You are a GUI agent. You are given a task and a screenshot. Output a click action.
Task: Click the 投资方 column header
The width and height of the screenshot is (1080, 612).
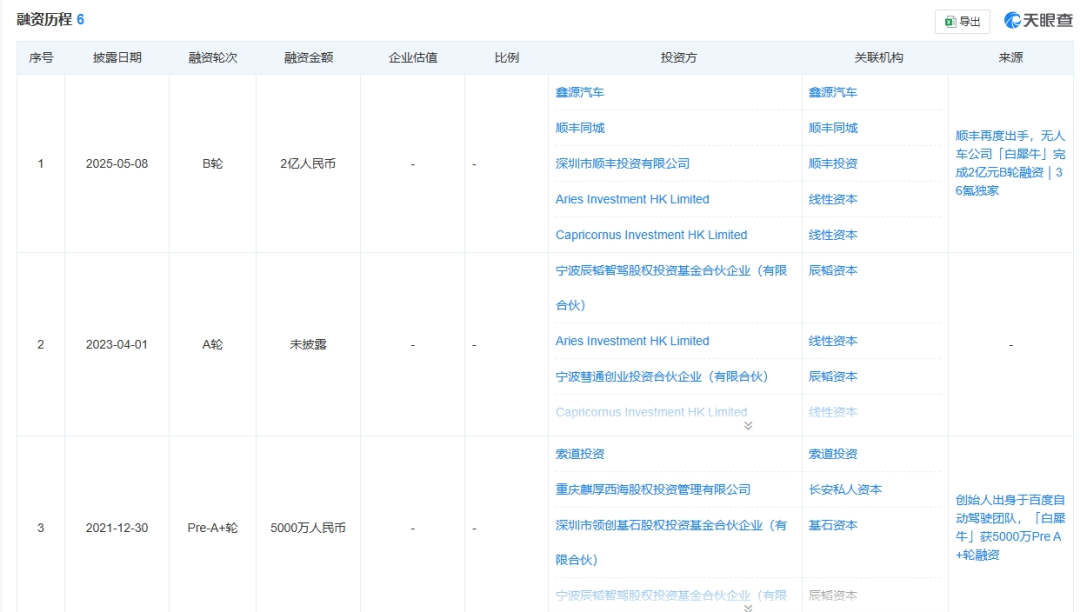coord(678,58)
